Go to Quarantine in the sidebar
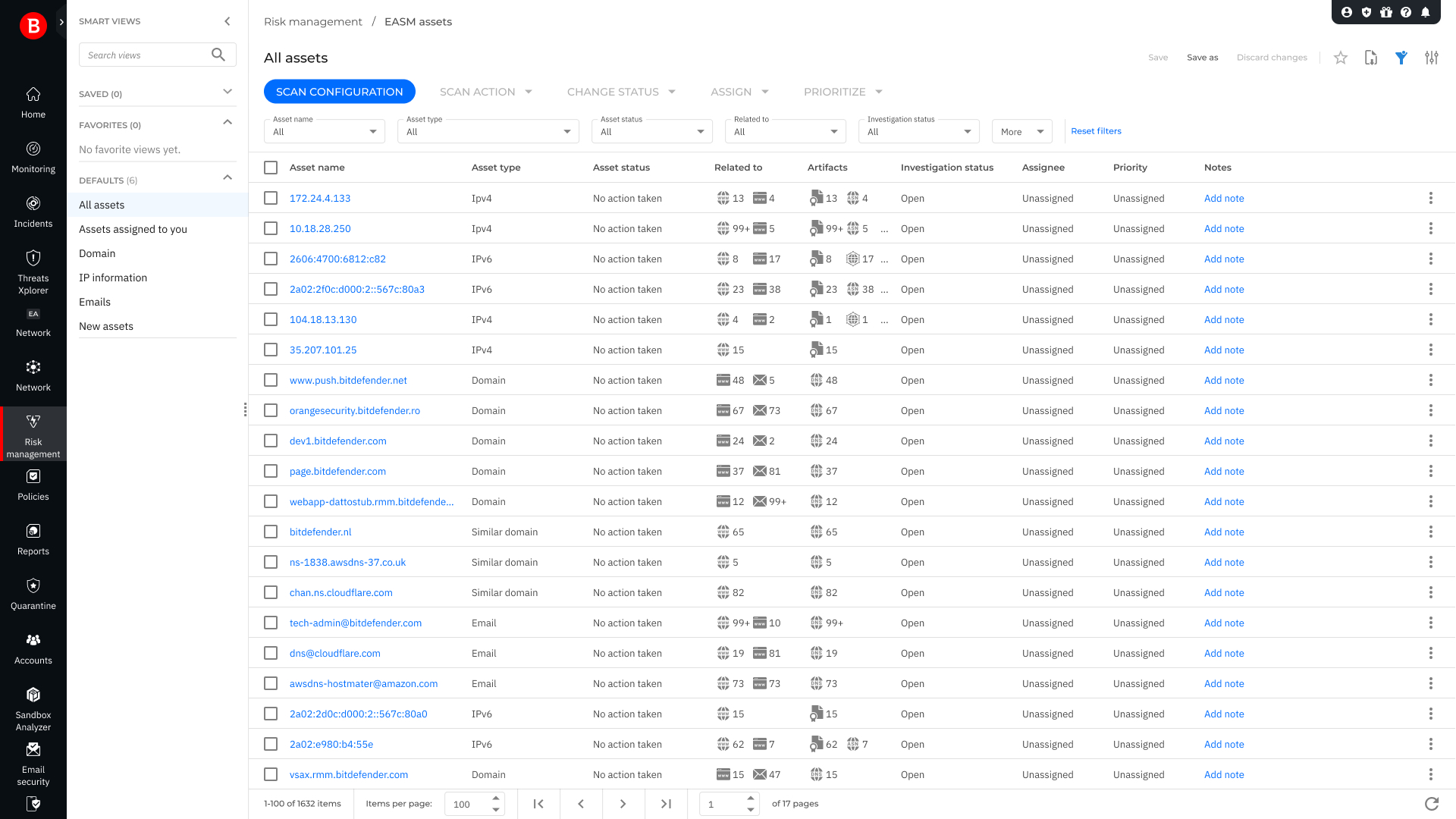This screenshot has width=1456, height=819. 33,595
